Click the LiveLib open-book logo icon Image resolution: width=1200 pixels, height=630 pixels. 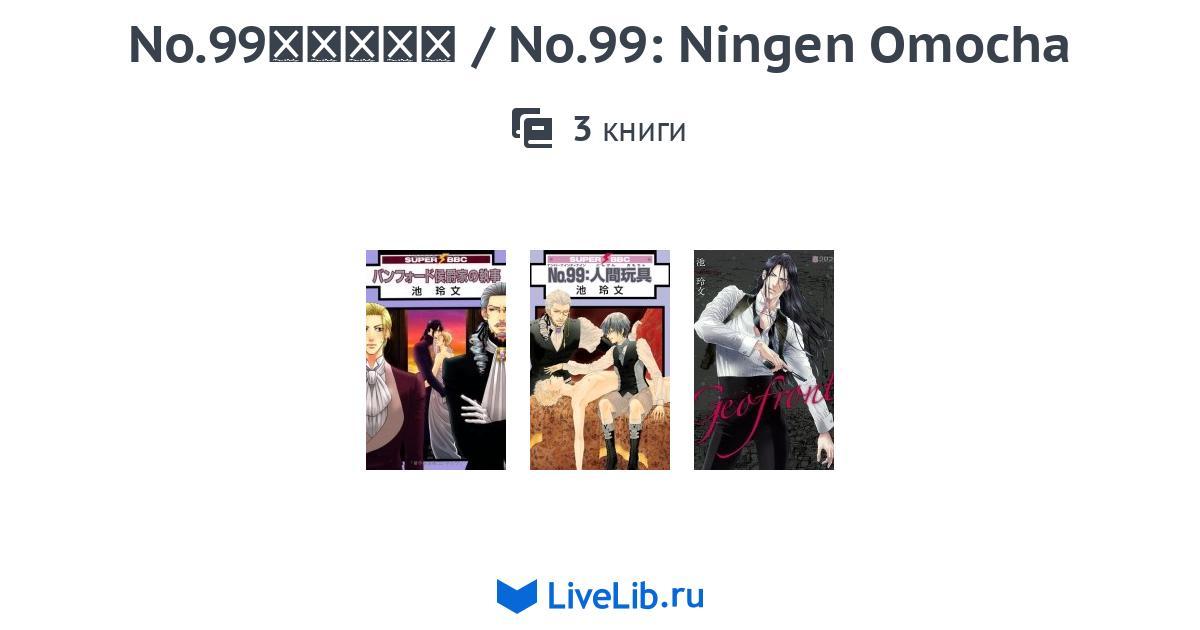click(x=517, y=596)
